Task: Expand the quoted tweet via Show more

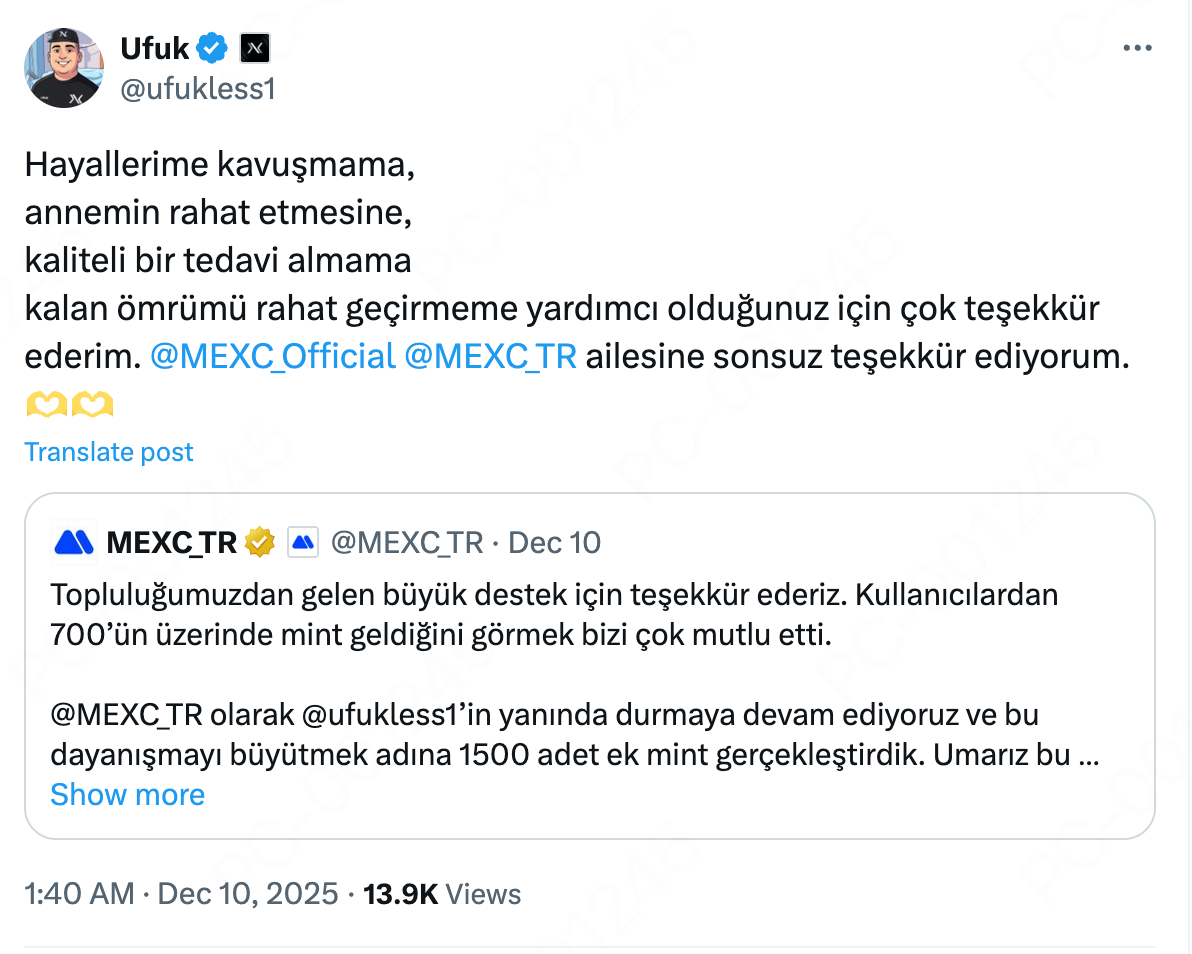Action: click(x=127, y=794)
